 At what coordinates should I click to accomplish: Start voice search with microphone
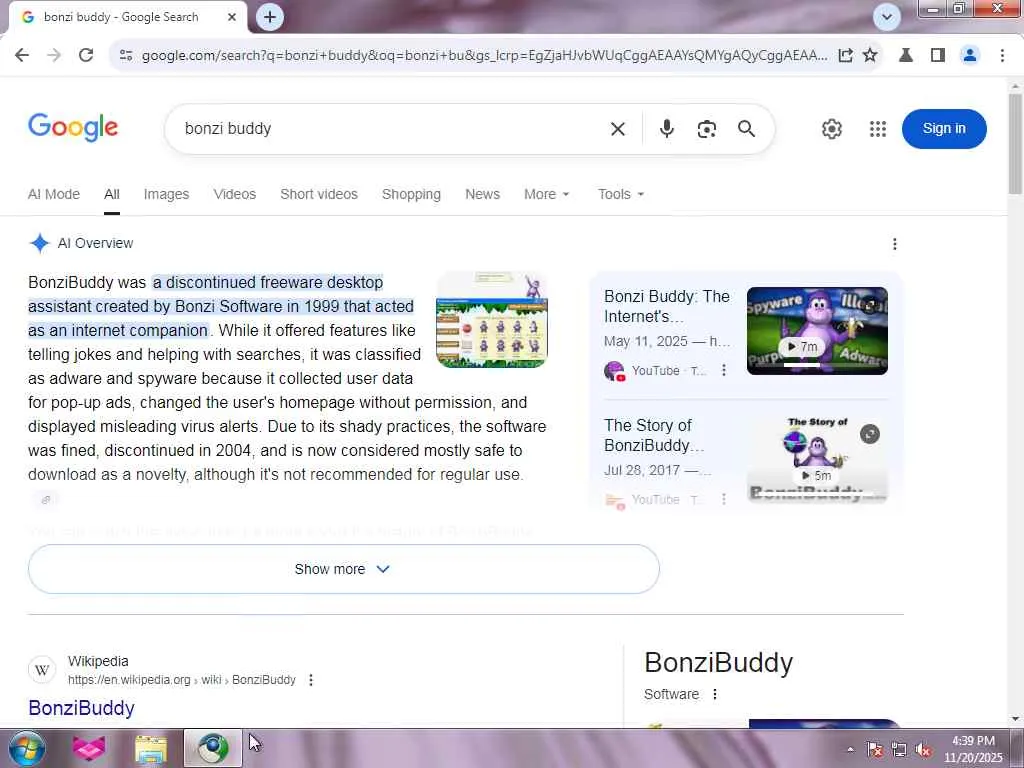tap(666, 129)
